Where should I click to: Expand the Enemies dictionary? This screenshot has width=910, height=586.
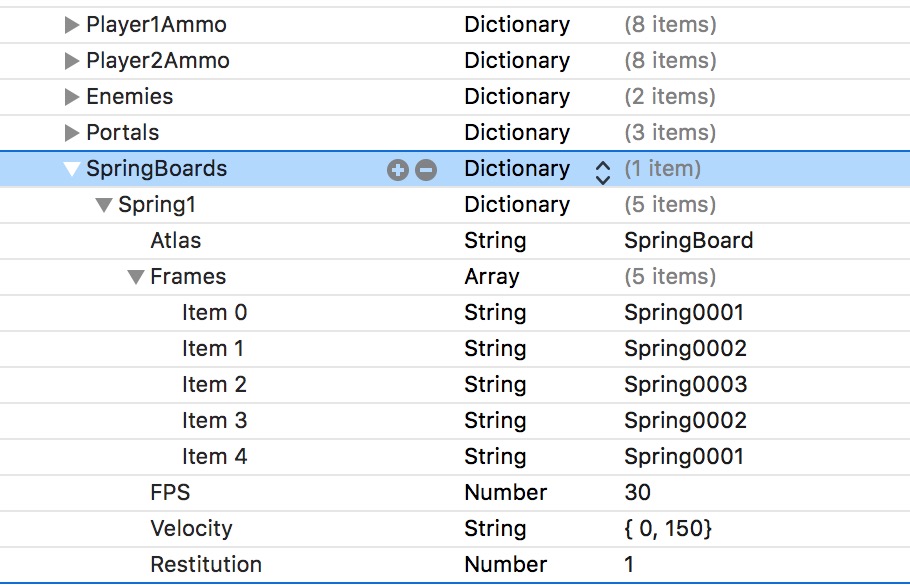[72, 97]
